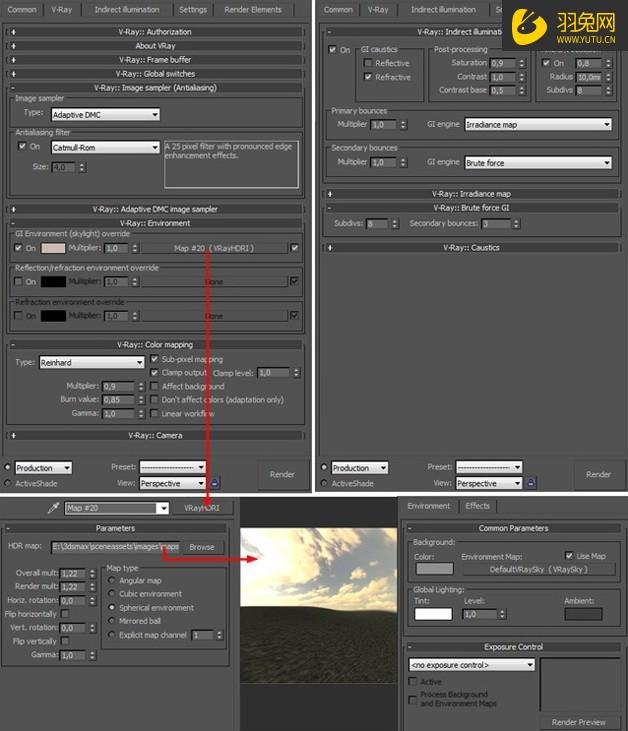Open the Render Elements tab
The height and width of the screenshot is (731, 628).
point(253,9)
